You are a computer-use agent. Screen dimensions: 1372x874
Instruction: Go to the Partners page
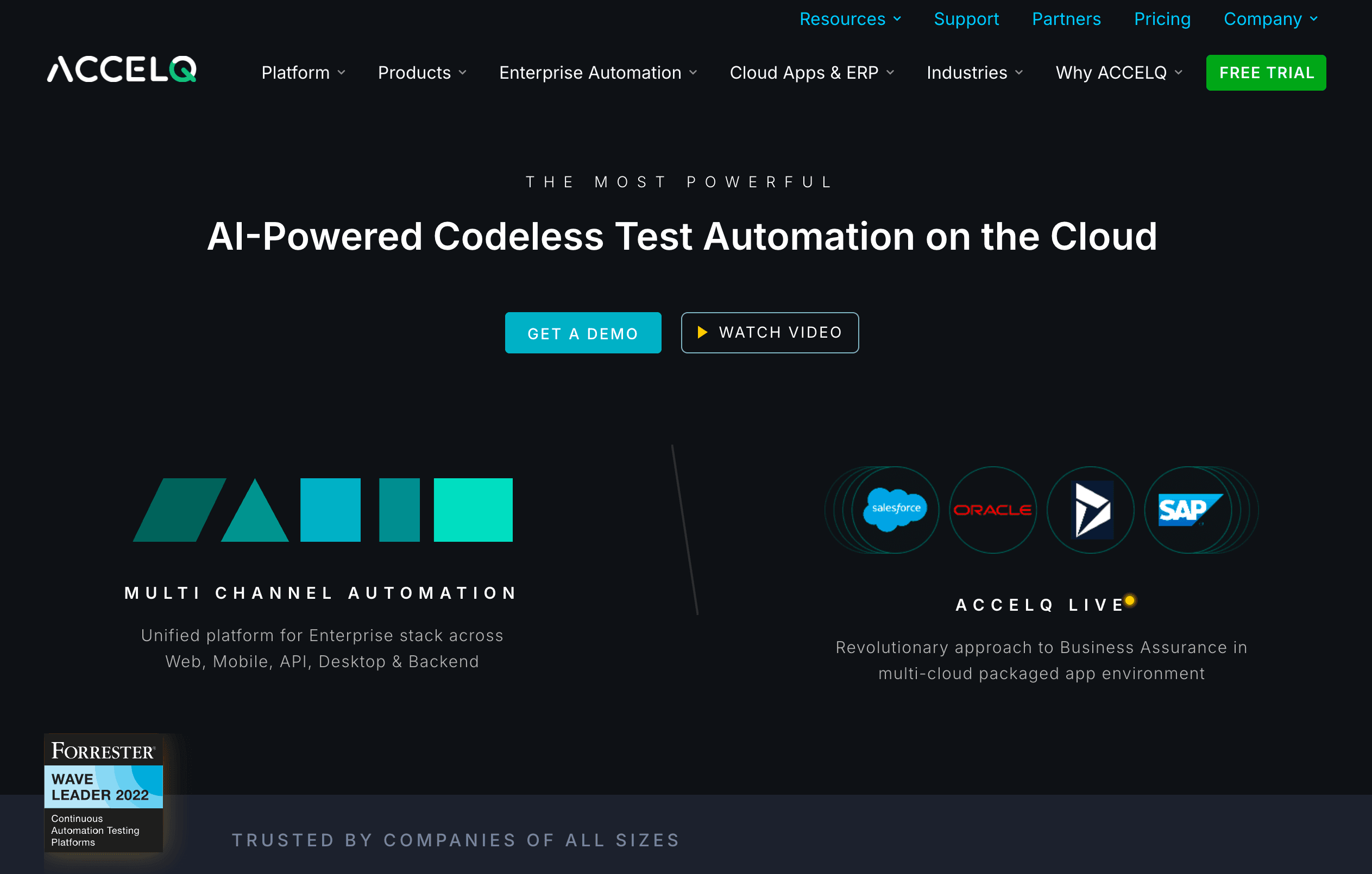tap(1067, 19)
